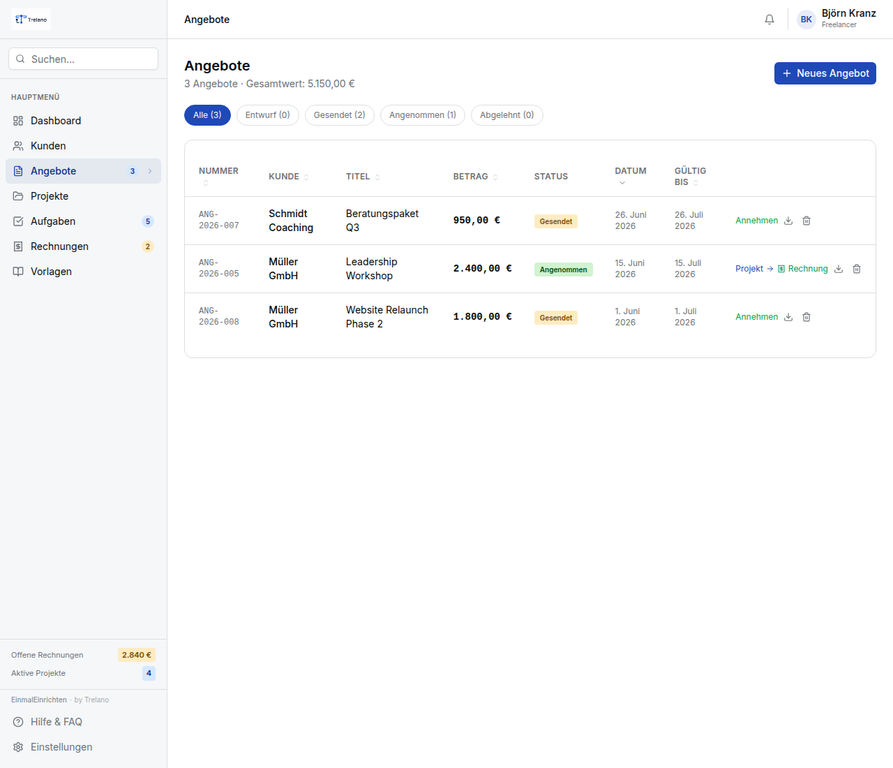Sort the table by Betrag column
The width and height of the screenshot is (893, 768).
point(475,176)
